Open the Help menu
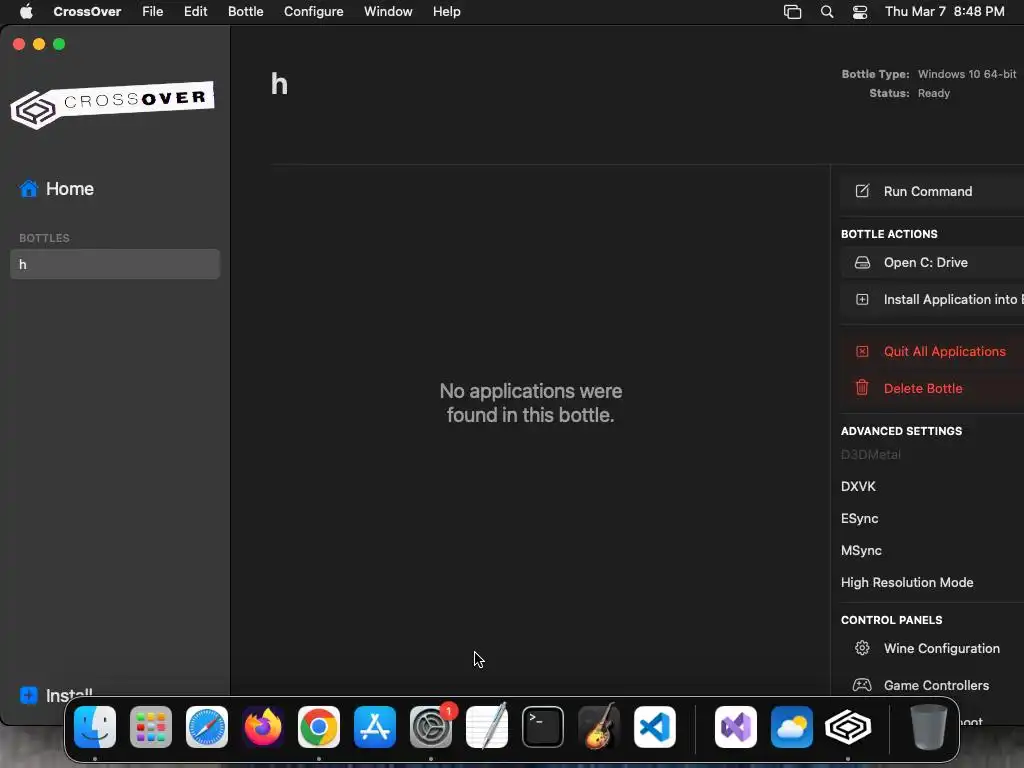 click(447, 12)
